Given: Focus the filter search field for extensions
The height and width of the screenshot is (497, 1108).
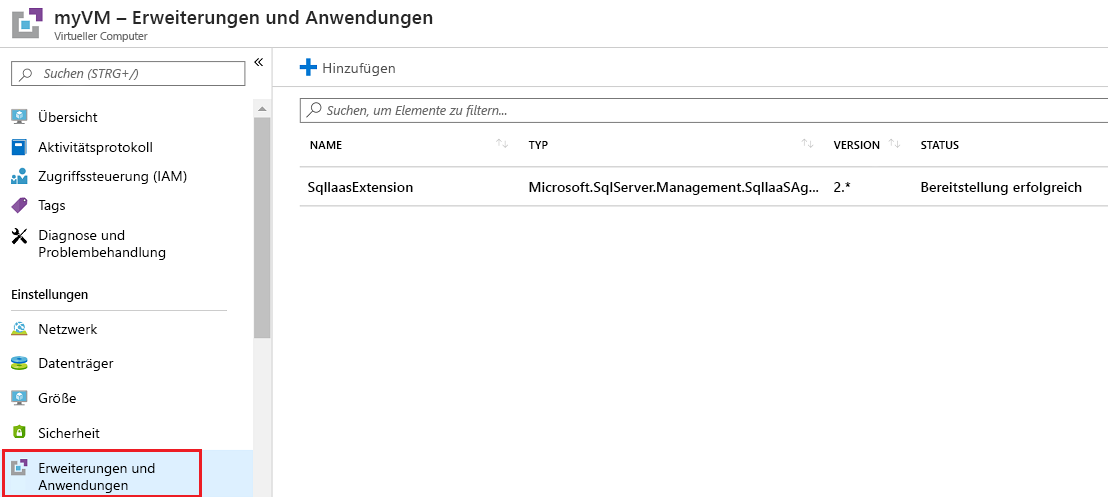Looking at the screenshot, I should coord(704,111).
